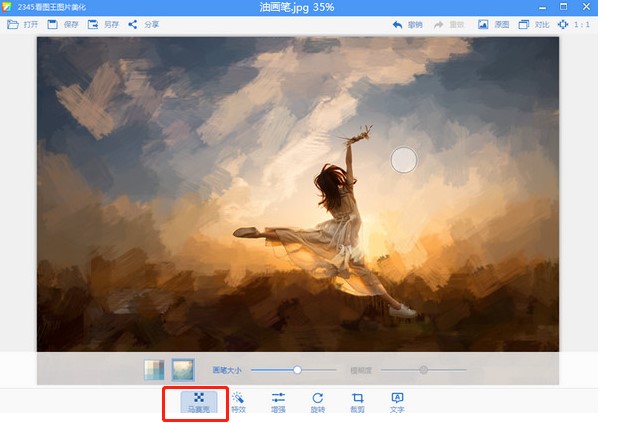The width and height of the screenshot is (631, 423).
Task: Click the 画笔大小 brush size slider handle
Action: pyautogui.click(x=297, y=370)
